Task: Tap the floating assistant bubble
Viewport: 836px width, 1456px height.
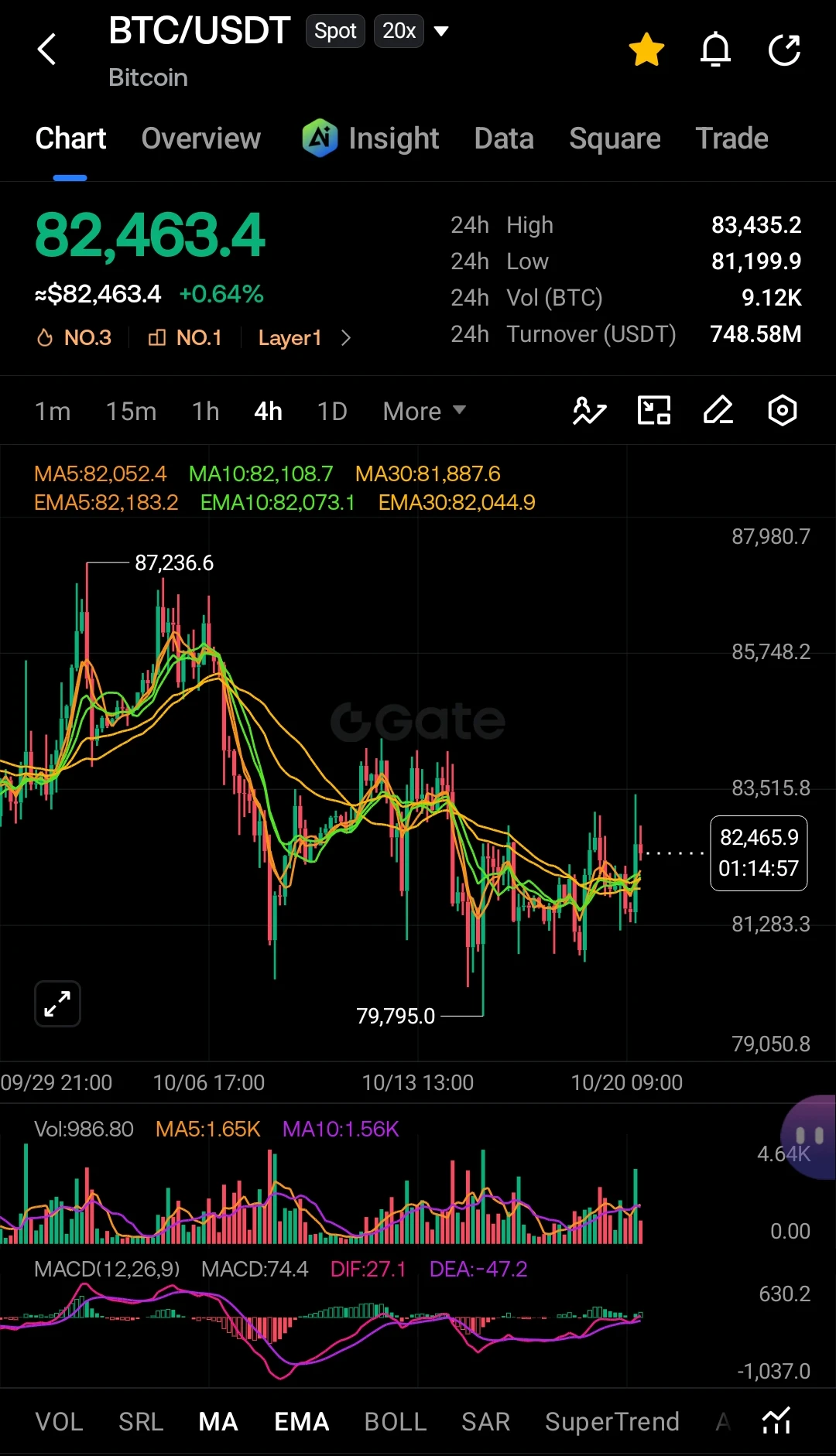Action: pos(810,1136)
